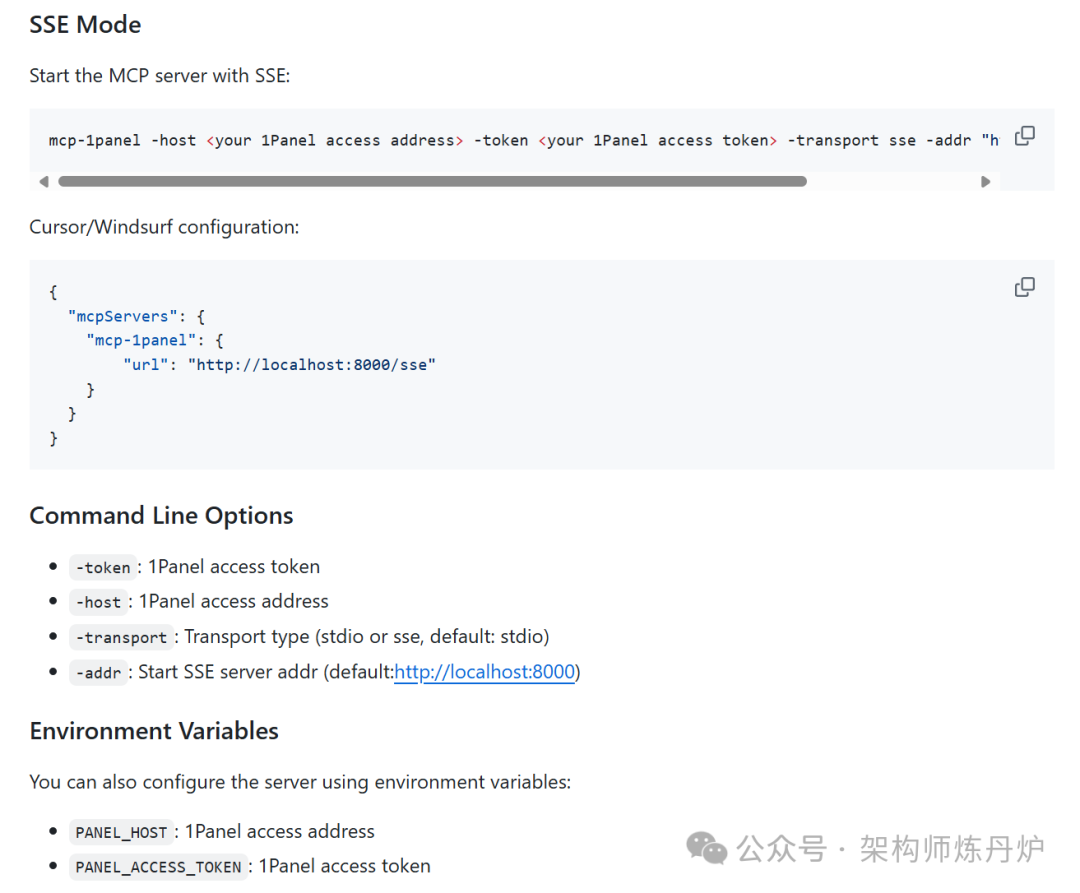Open the http://localhost:8000 link
The image size is (1080, 893).
click(485, 671)
